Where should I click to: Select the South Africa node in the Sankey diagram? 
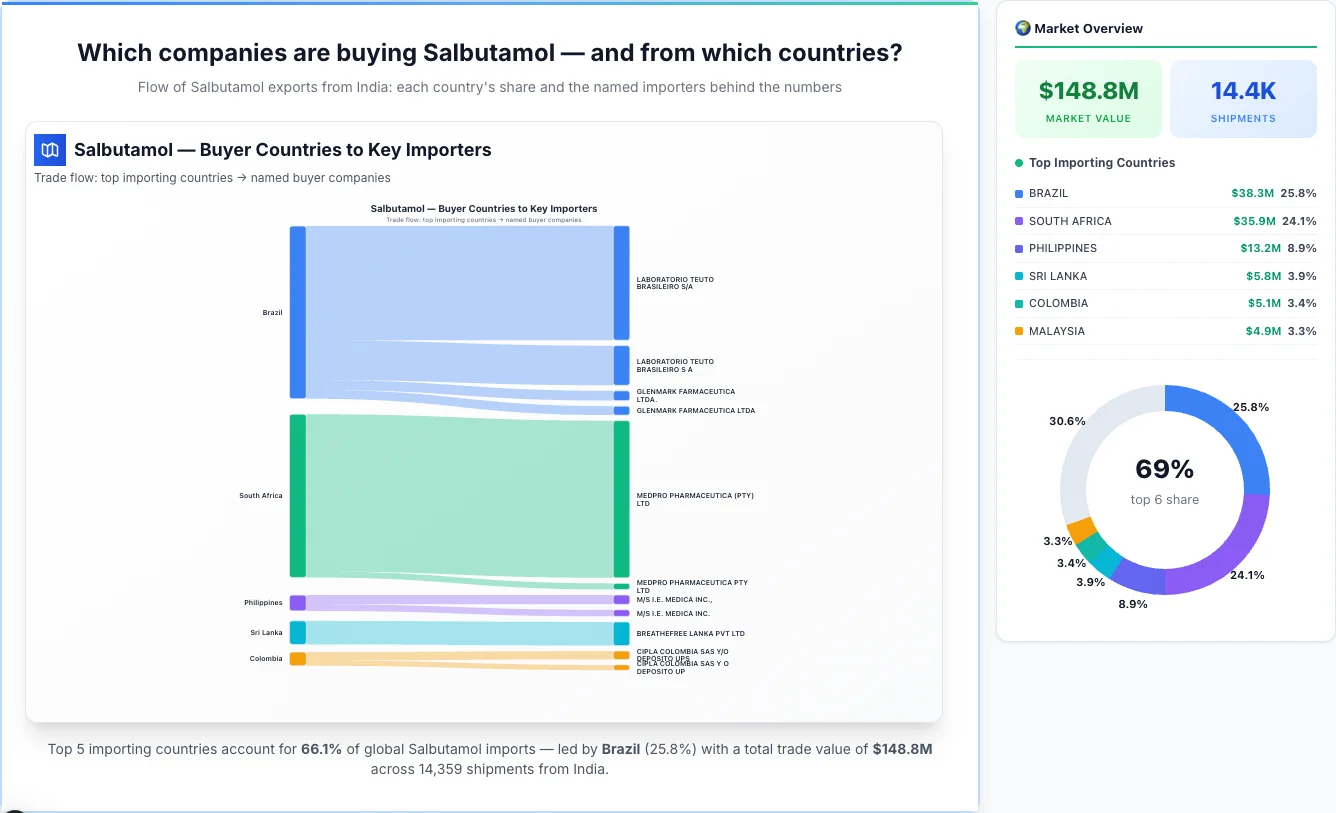pyautogui.click(x=295, y=495)
